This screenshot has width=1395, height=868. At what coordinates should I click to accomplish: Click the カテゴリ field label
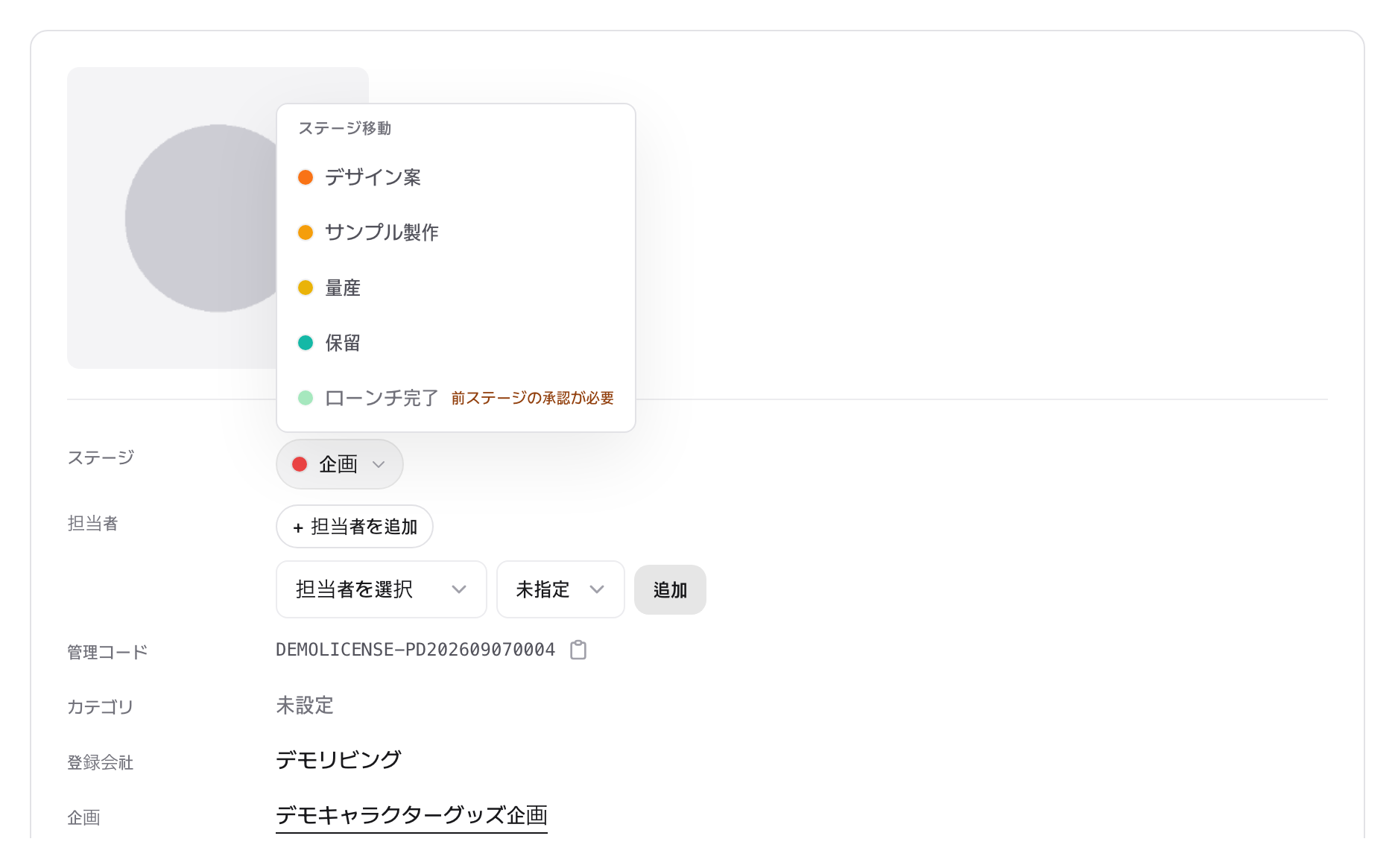(x=100, y=707)
